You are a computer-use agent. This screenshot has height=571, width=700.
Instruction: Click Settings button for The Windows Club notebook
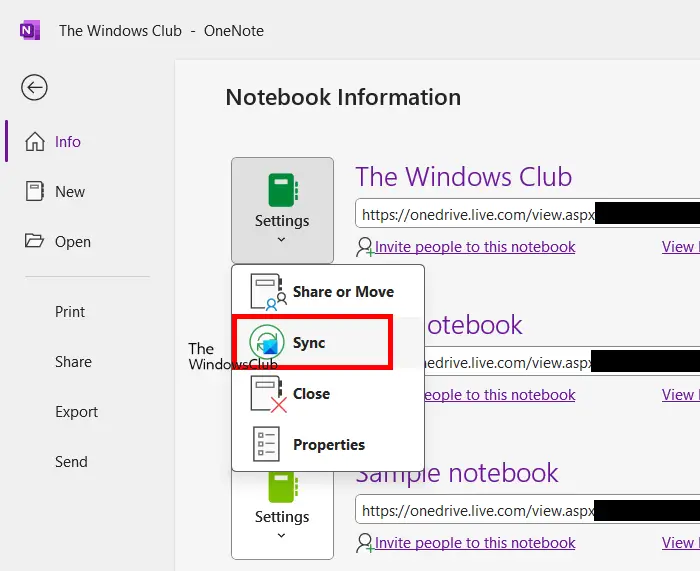(x=282, y=210)
